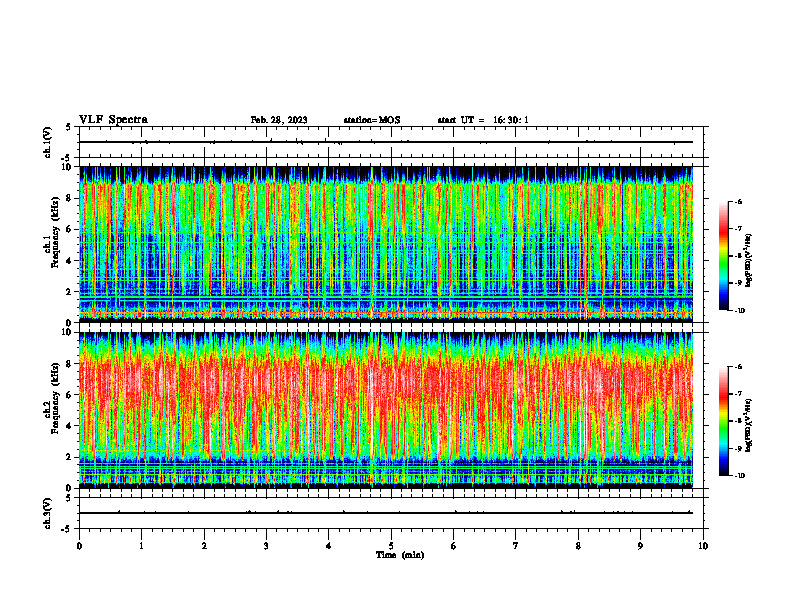This screenshot has height=612, width=792.
Task: Click the "-10" tick on ch.1 colorbar
Action: 740,311
